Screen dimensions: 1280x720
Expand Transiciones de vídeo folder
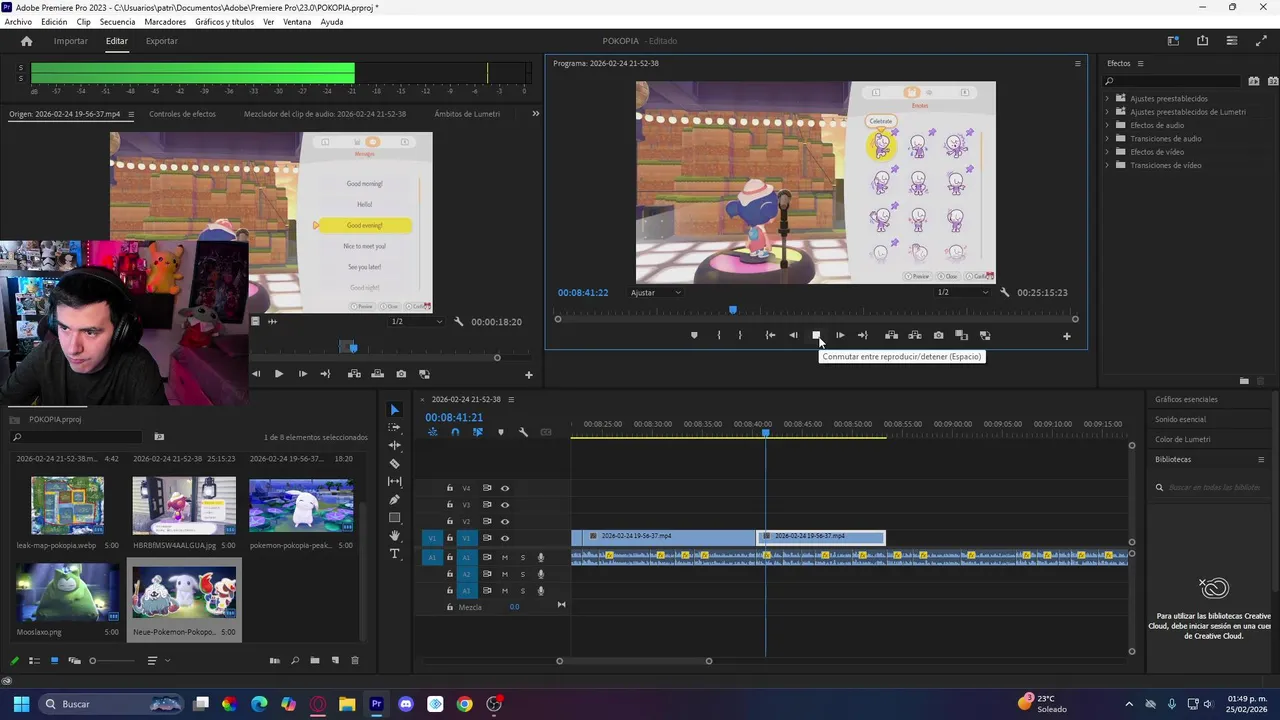coord(1107,165)
